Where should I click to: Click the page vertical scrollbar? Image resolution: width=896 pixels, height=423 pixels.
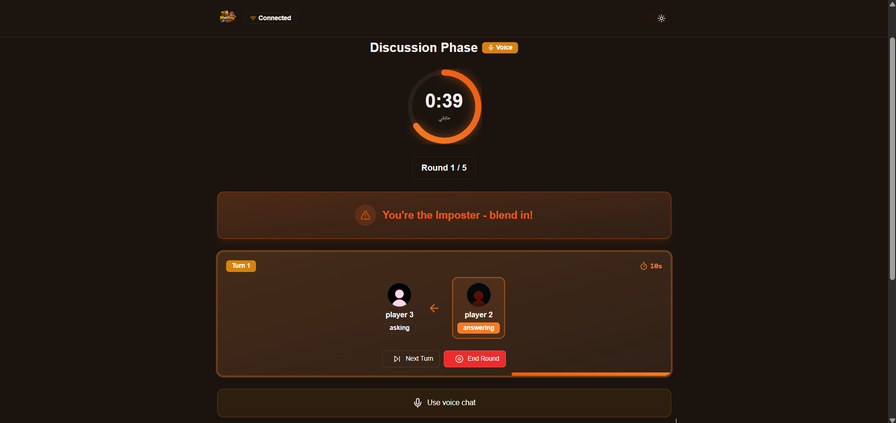pyautogui.click(x=893, y=158)
